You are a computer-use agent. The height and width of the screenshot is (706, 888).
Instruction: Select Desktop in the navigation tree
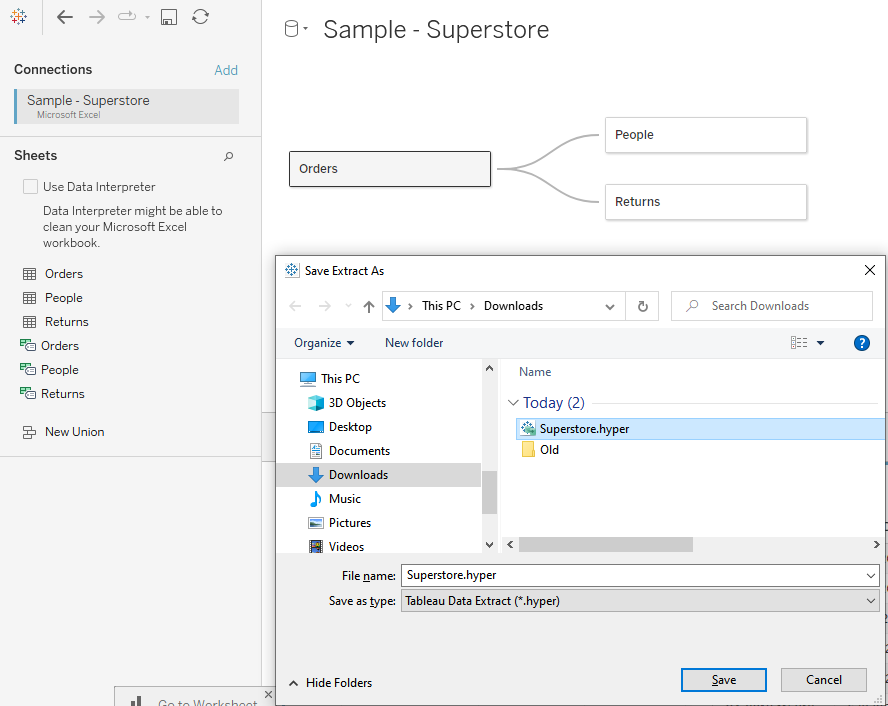coord(340,427)
